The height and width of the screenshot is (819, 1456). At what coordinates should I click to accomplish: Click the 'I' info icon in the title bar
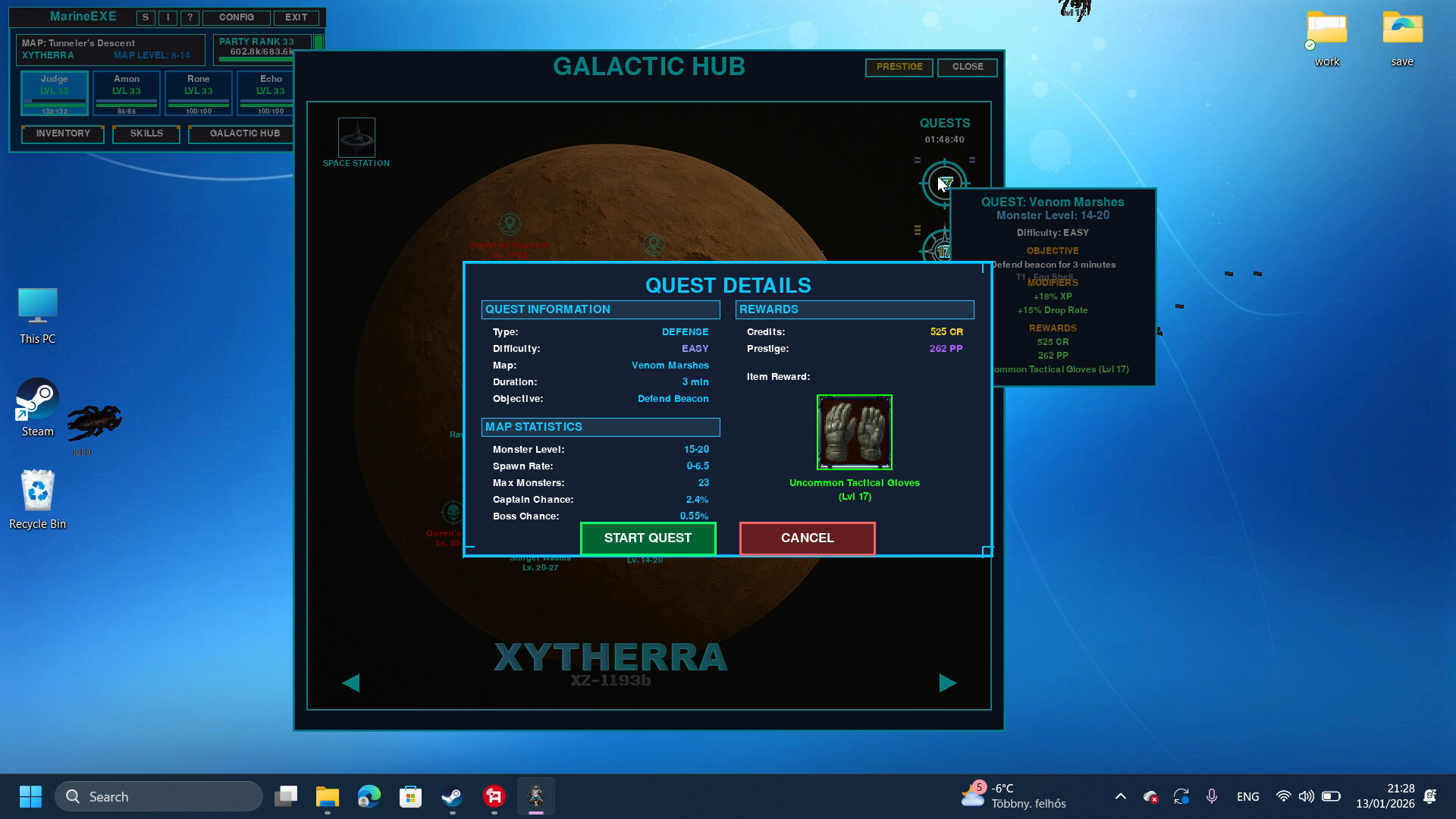pos(168,17)
